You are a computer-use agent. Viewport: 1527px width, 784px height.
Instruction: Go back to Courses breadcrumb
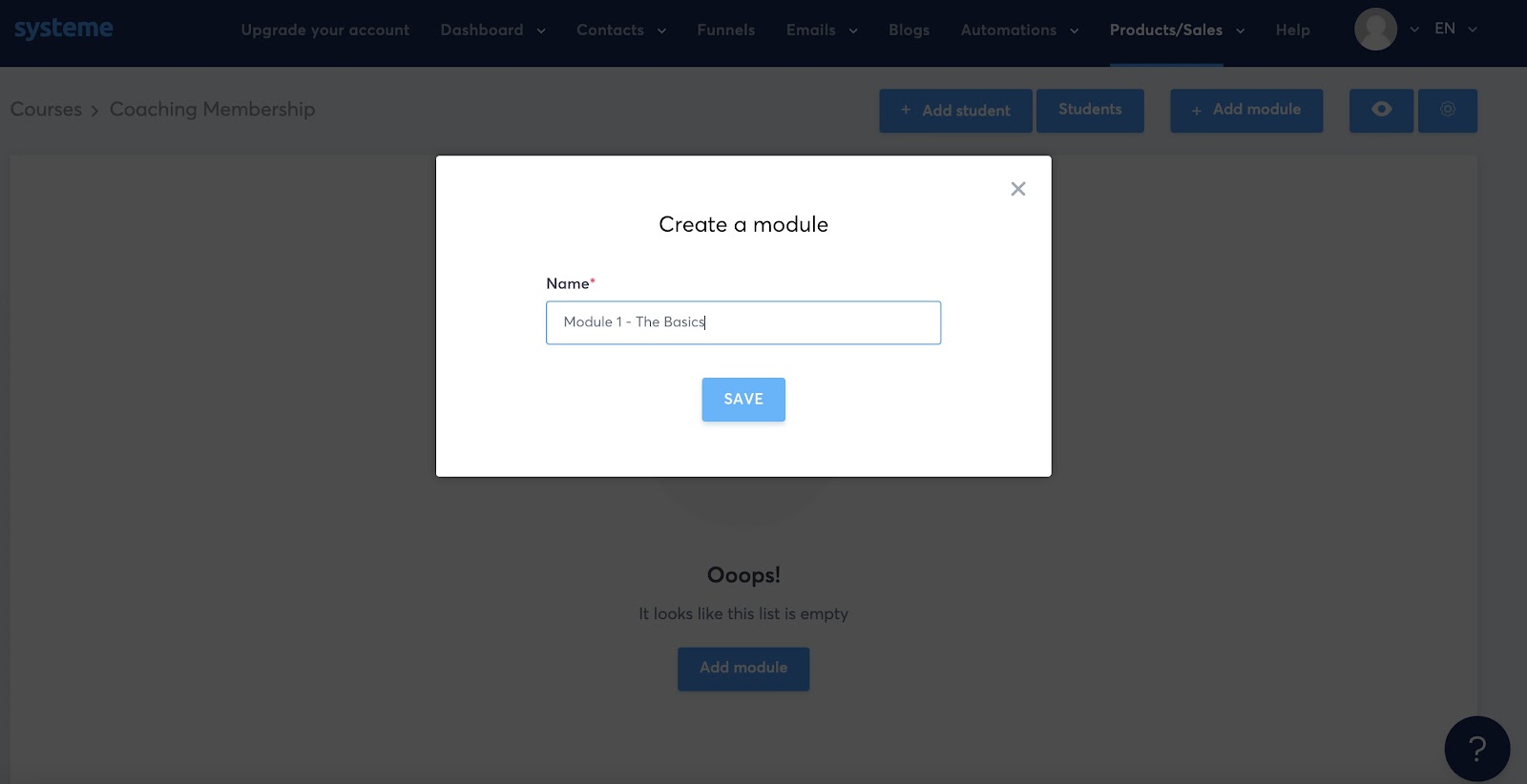coord(46,110)
